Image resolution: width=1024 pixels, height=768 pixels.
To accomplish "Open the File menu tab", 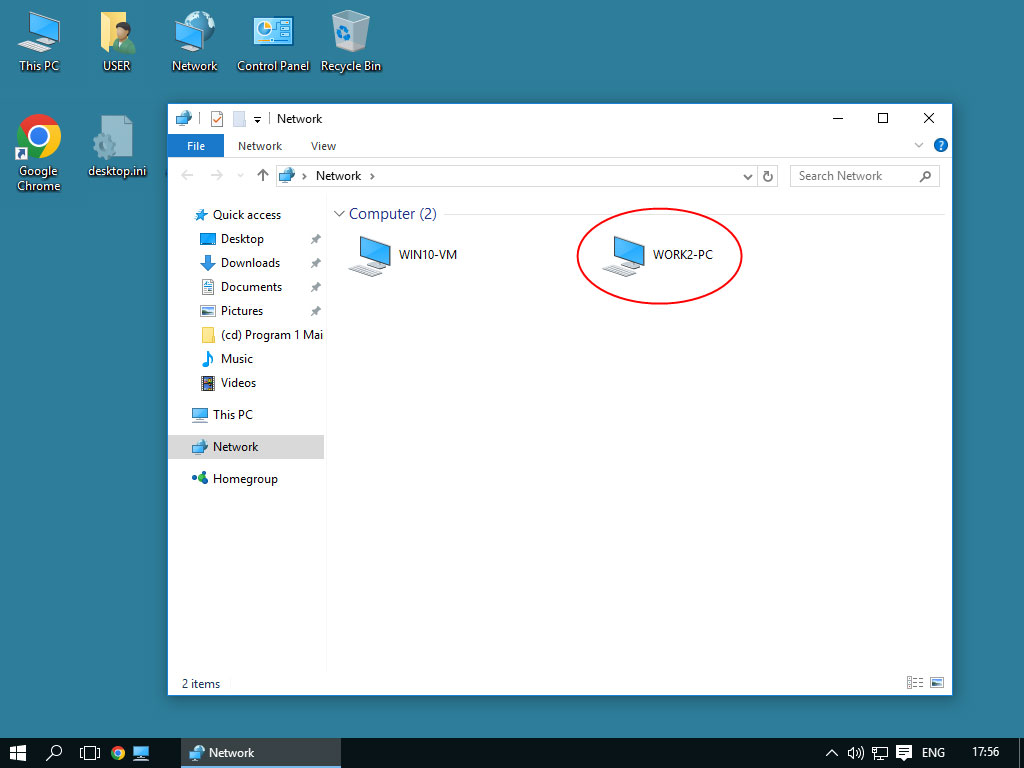I will pos(196,146).
